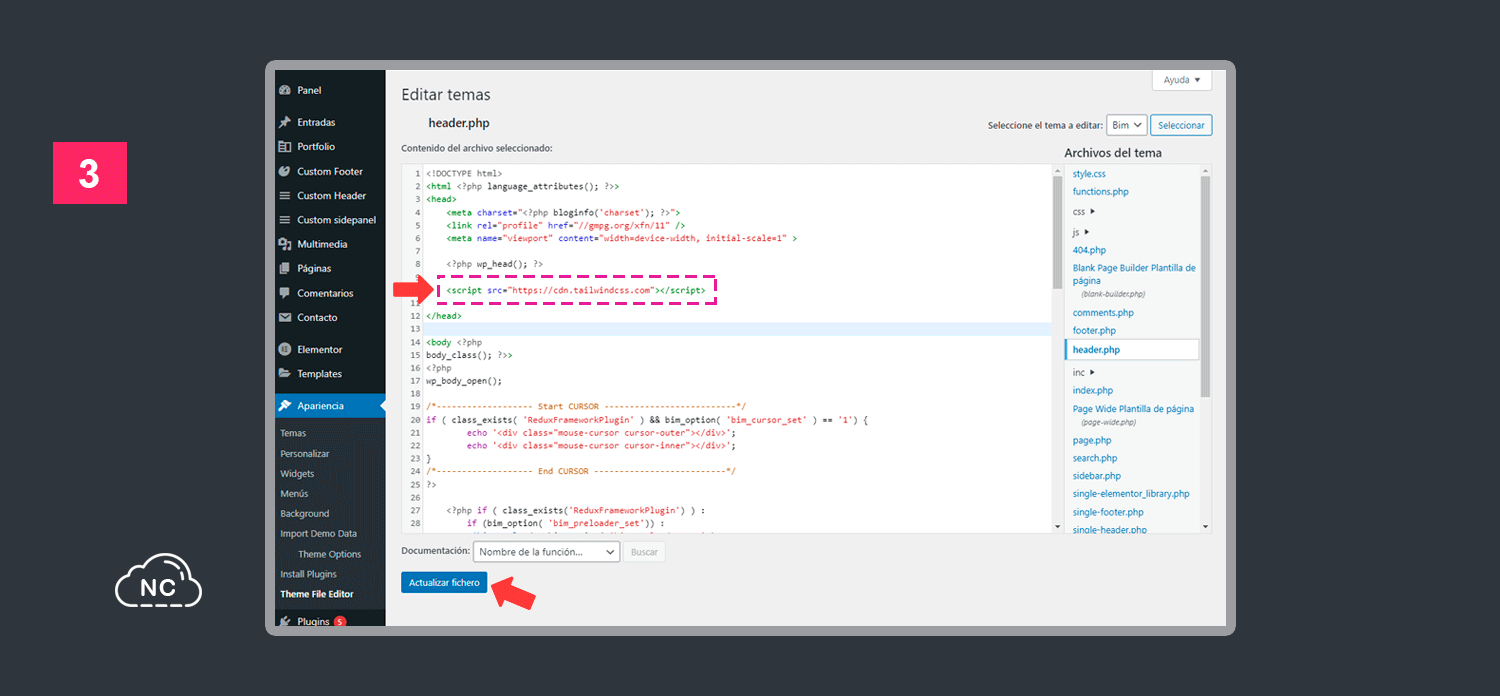Screen dimensions: 1500x696
Task: Open page.php theme file
Action: point(1092,440)
